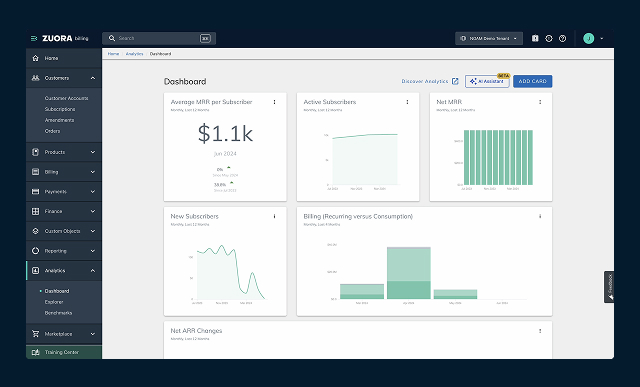Expand the Products section chevron
Image resolution: width=640 pixels, height=387 pixels.
93,152
